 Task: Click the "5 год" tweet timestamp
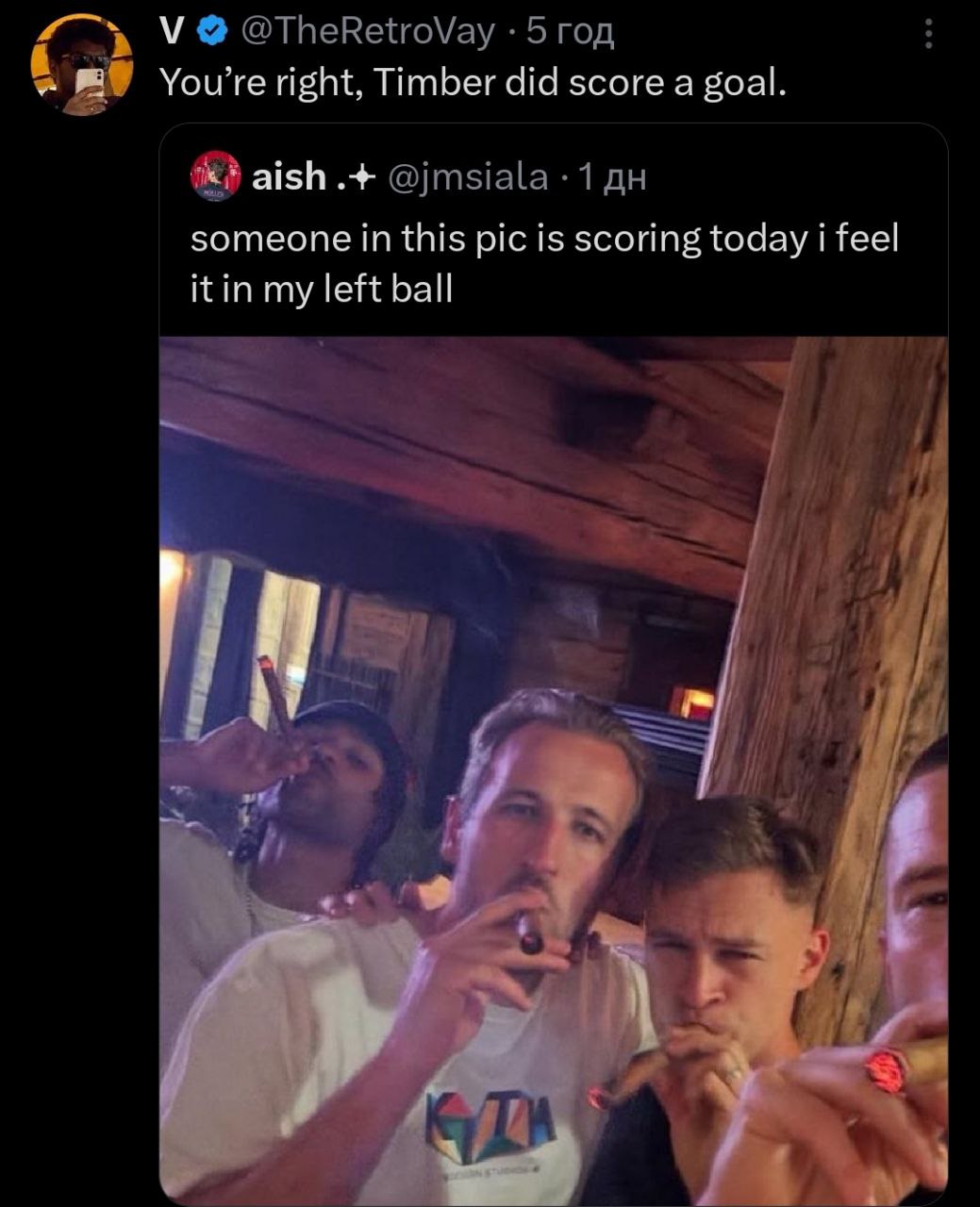click(570, 33)
